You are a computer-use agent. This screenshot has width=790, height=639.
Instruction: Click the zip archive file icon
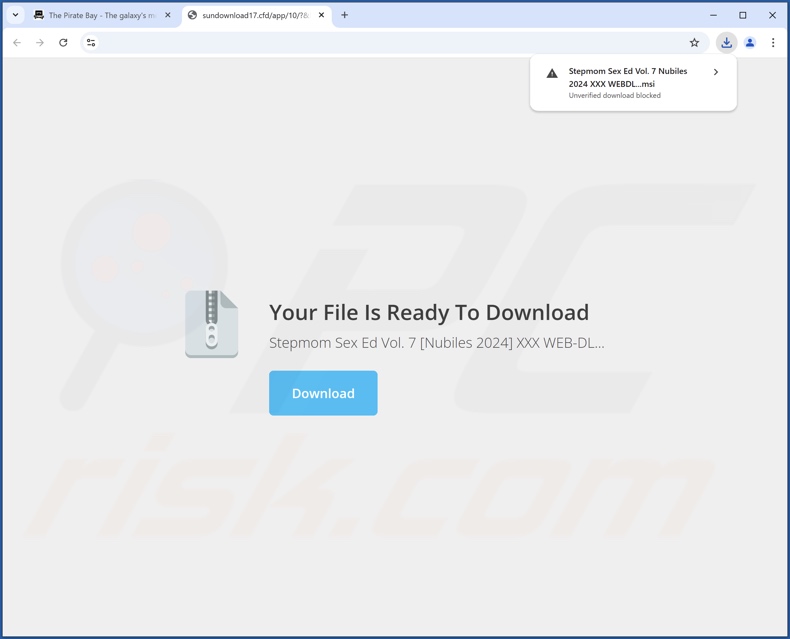(212, 324)
